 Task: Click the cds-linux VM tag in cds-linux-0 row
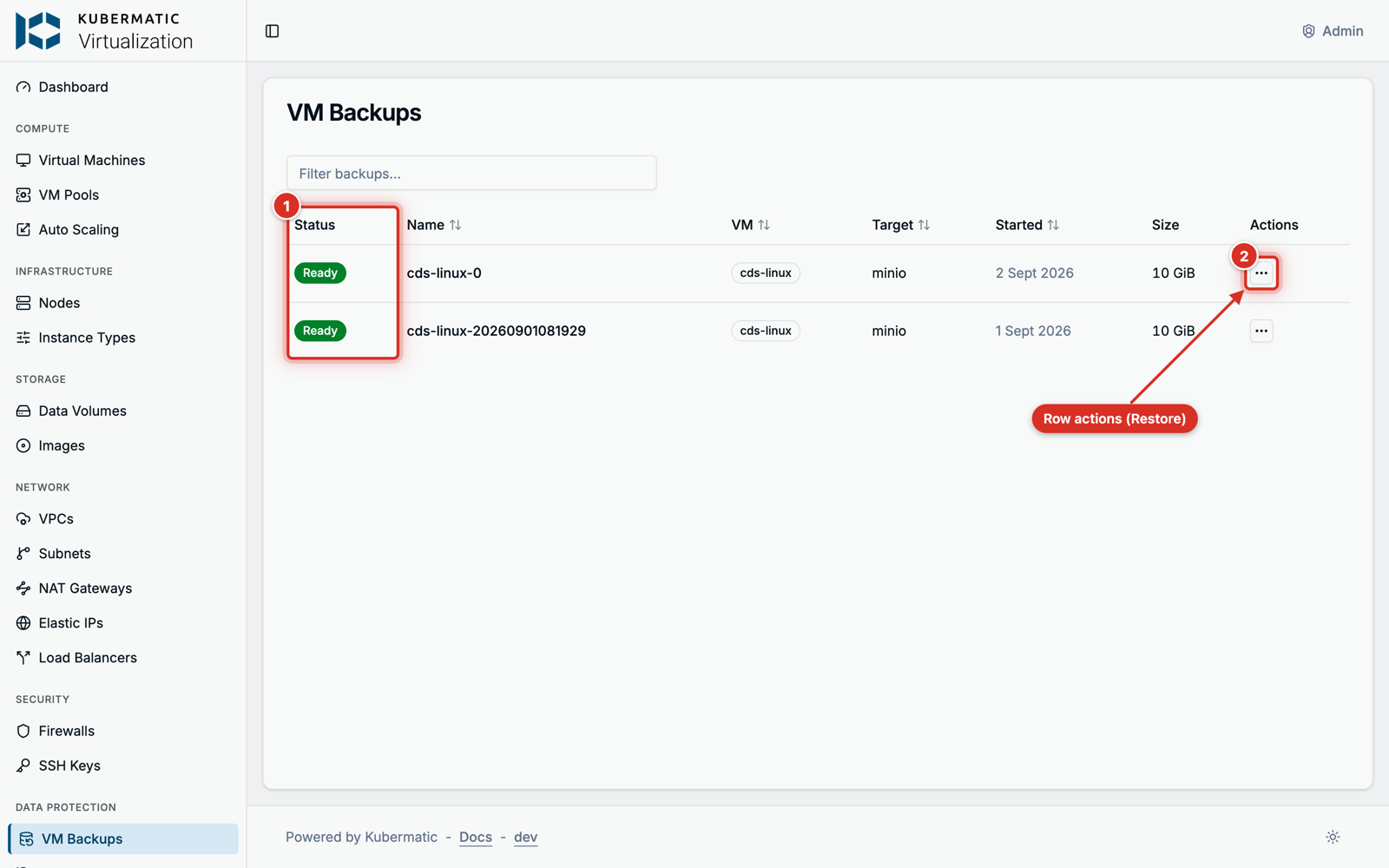point(766,273)
